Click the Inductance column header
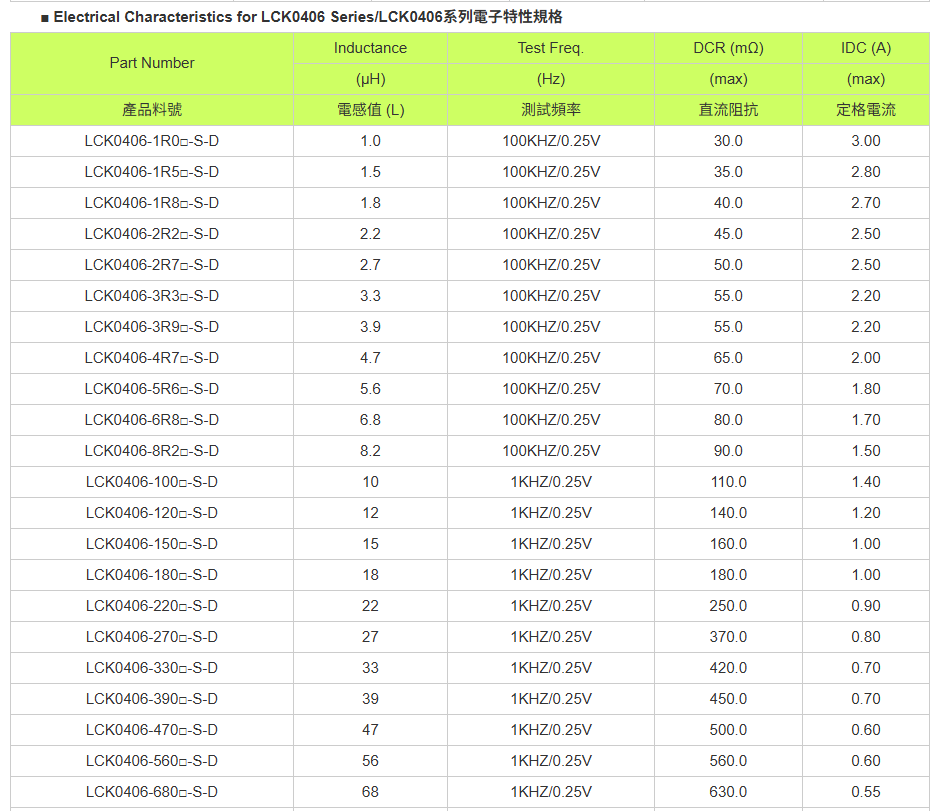 point(371,48)
